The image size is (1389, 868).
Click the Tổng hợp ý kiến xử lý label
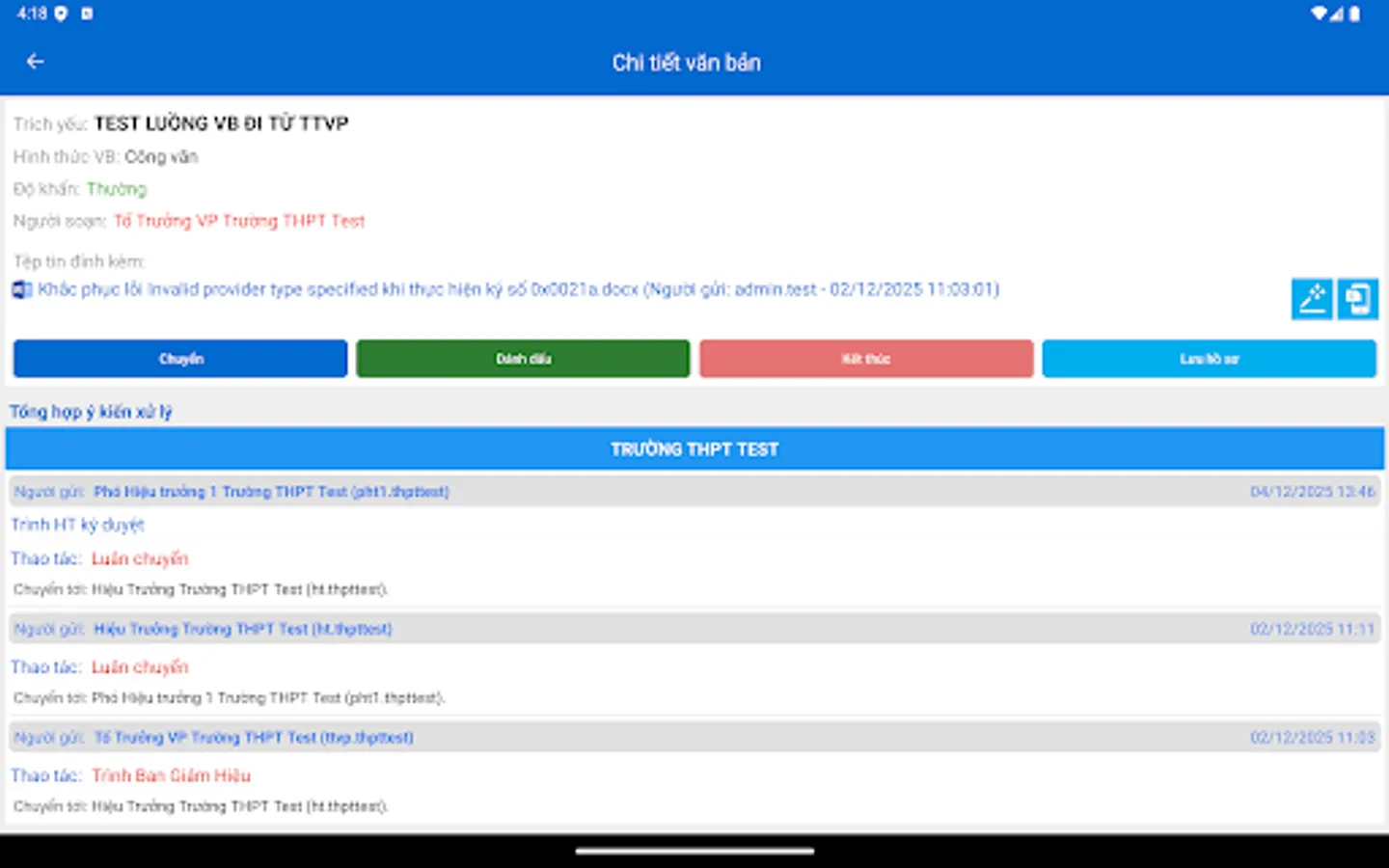click(x=90, y=411)
